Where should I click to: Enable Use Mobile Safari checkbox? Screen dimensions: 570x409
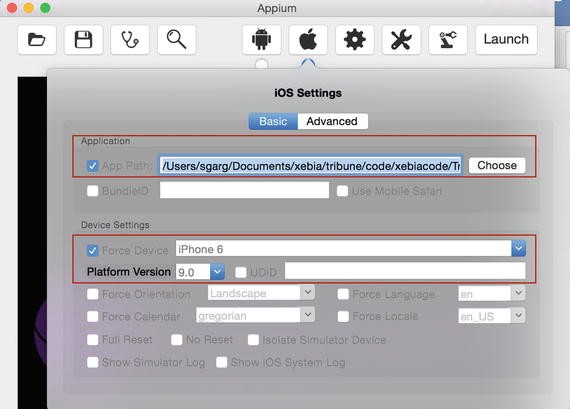342,191
